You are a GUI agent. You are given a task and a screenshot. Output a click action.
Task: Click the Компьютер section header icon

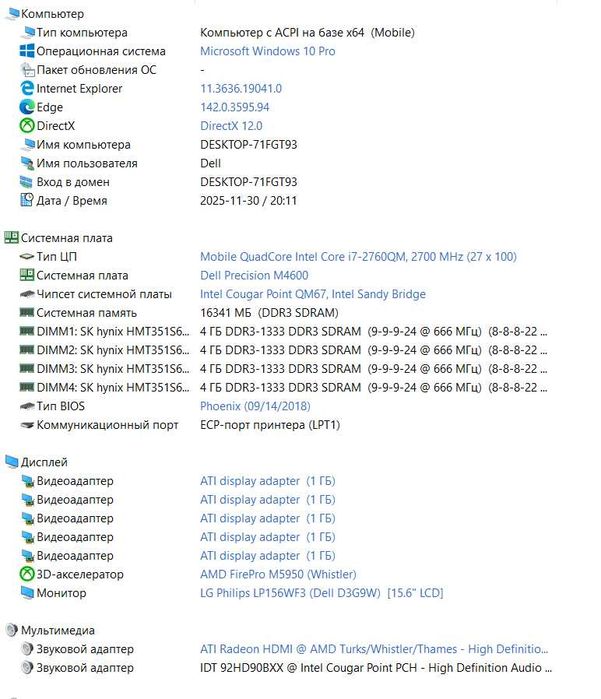(12, 14)
